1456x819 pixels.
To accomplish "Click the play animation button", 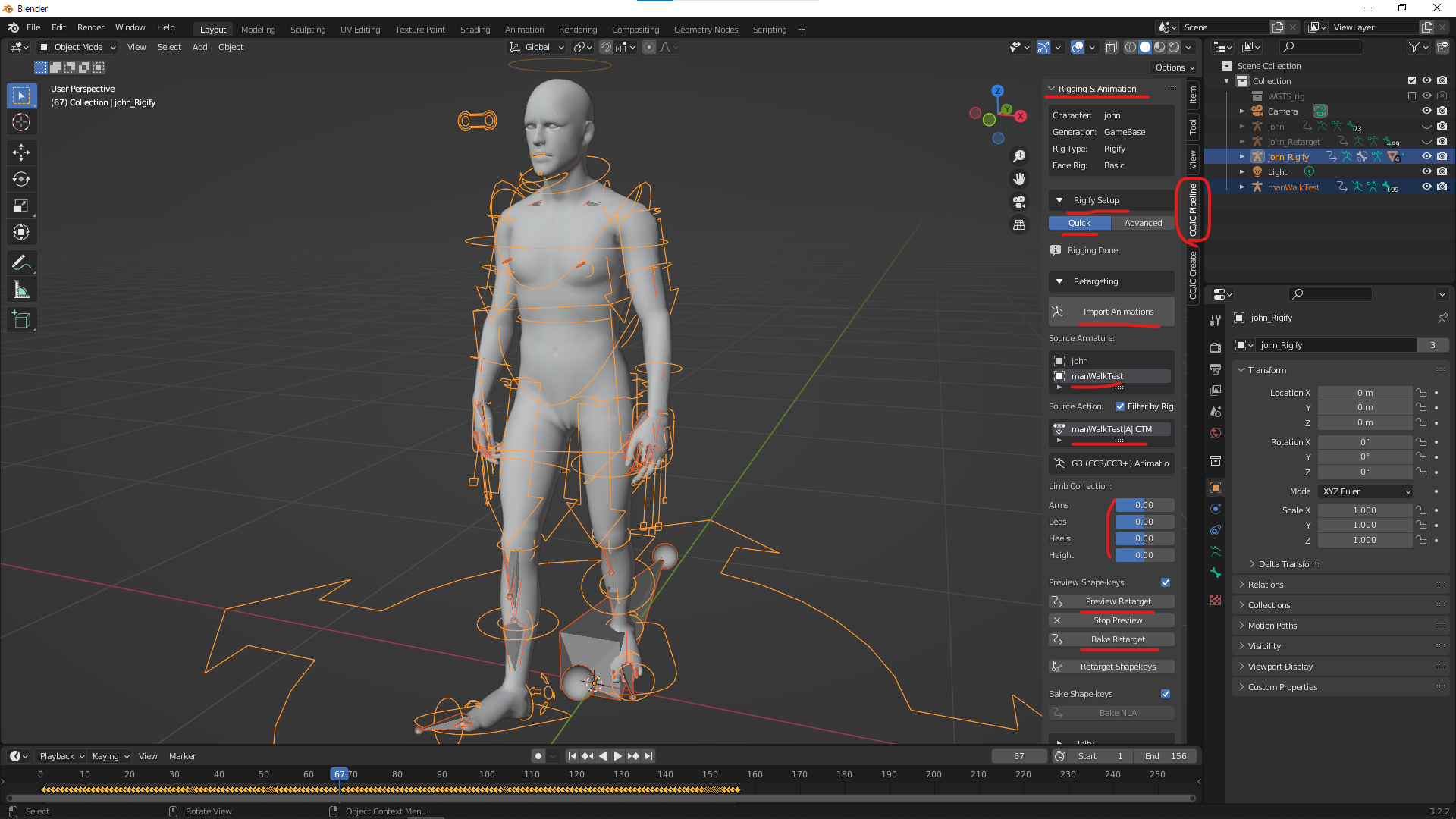I will click(617, 756).
